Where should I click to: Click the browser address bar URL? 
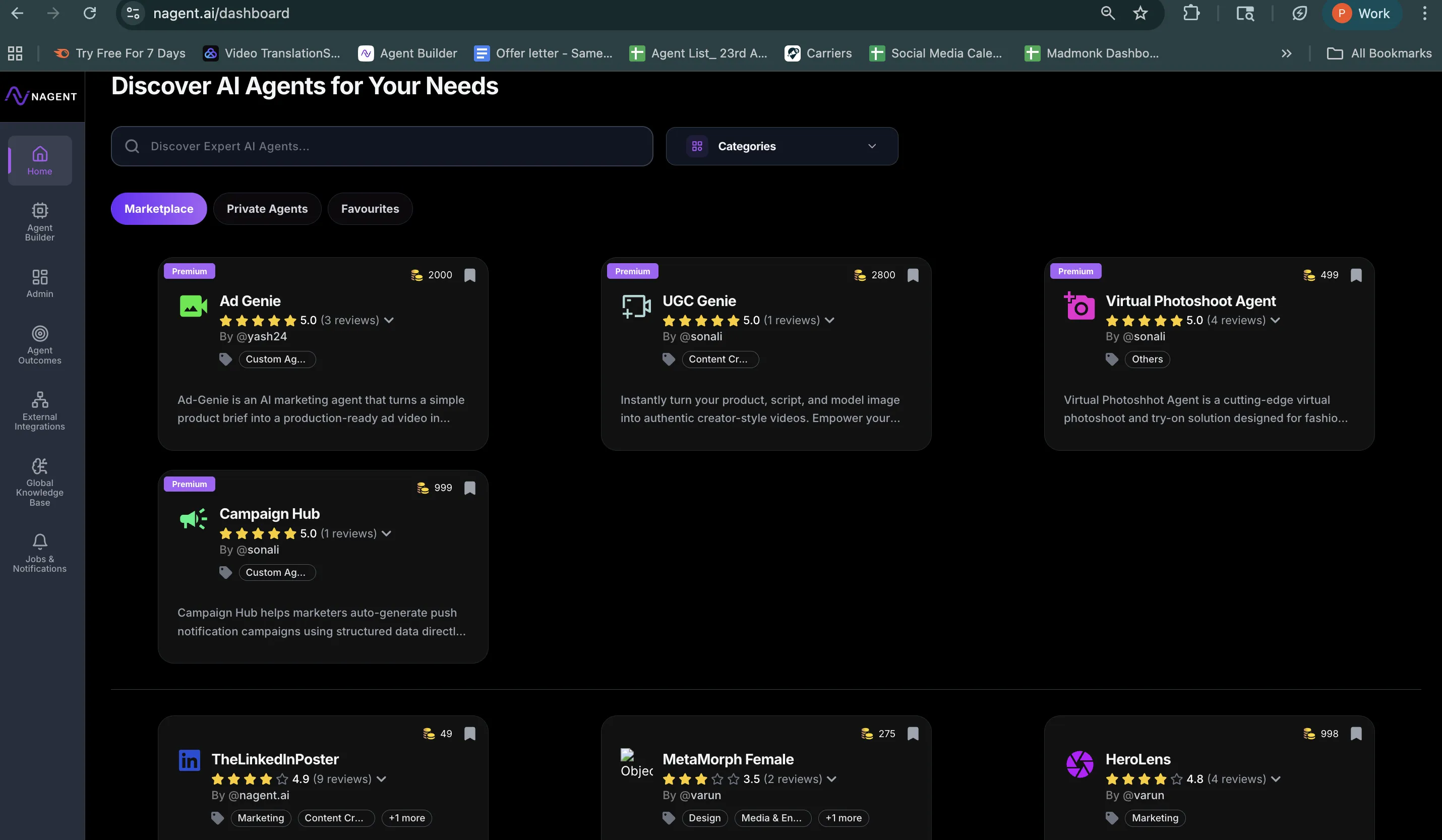coord(221,13)
